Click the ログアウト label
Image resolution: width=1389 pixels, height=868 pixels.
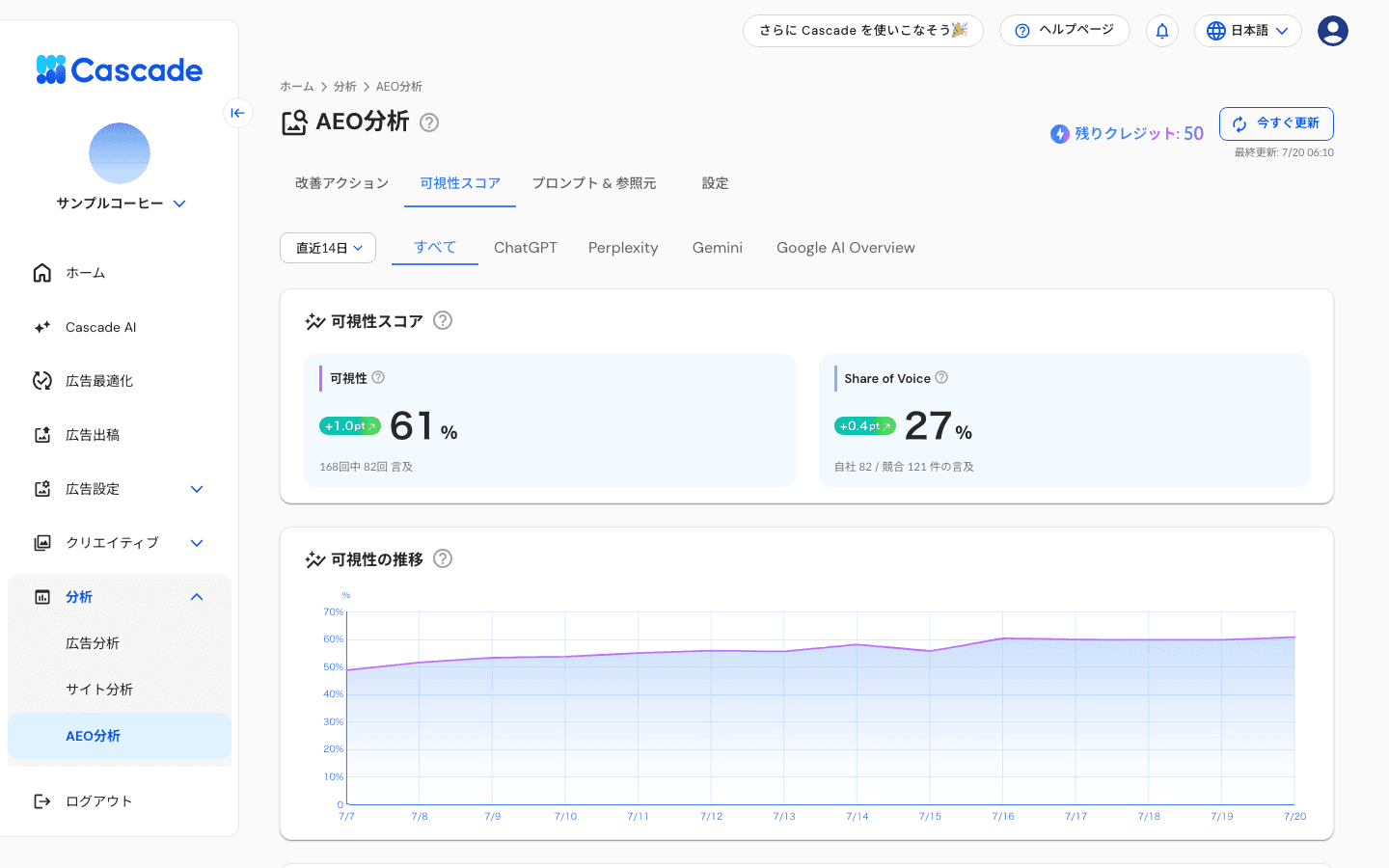tap(98, 801)
